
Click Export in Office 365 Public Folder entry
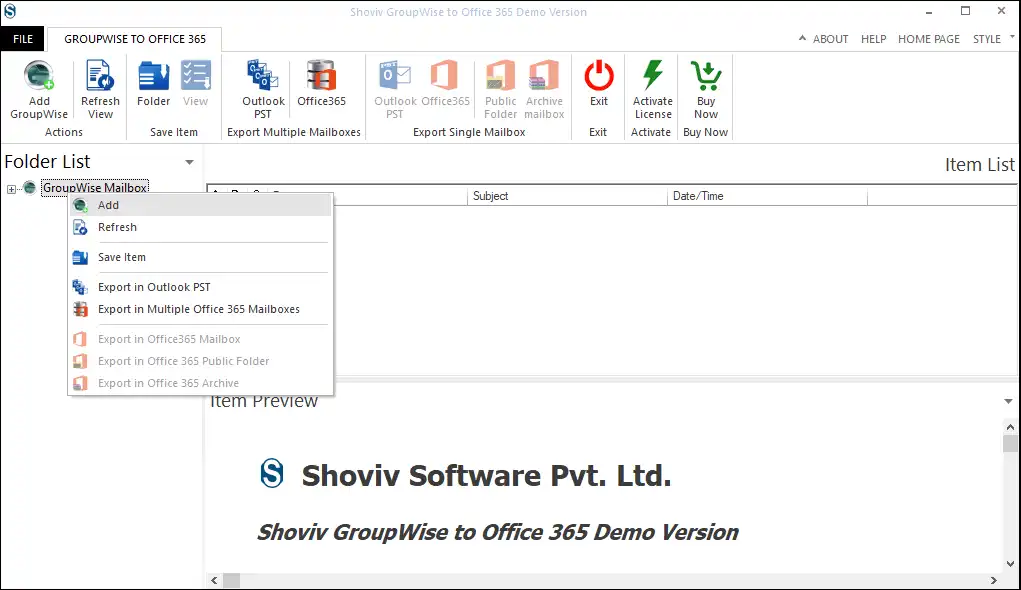coord(201,361)
